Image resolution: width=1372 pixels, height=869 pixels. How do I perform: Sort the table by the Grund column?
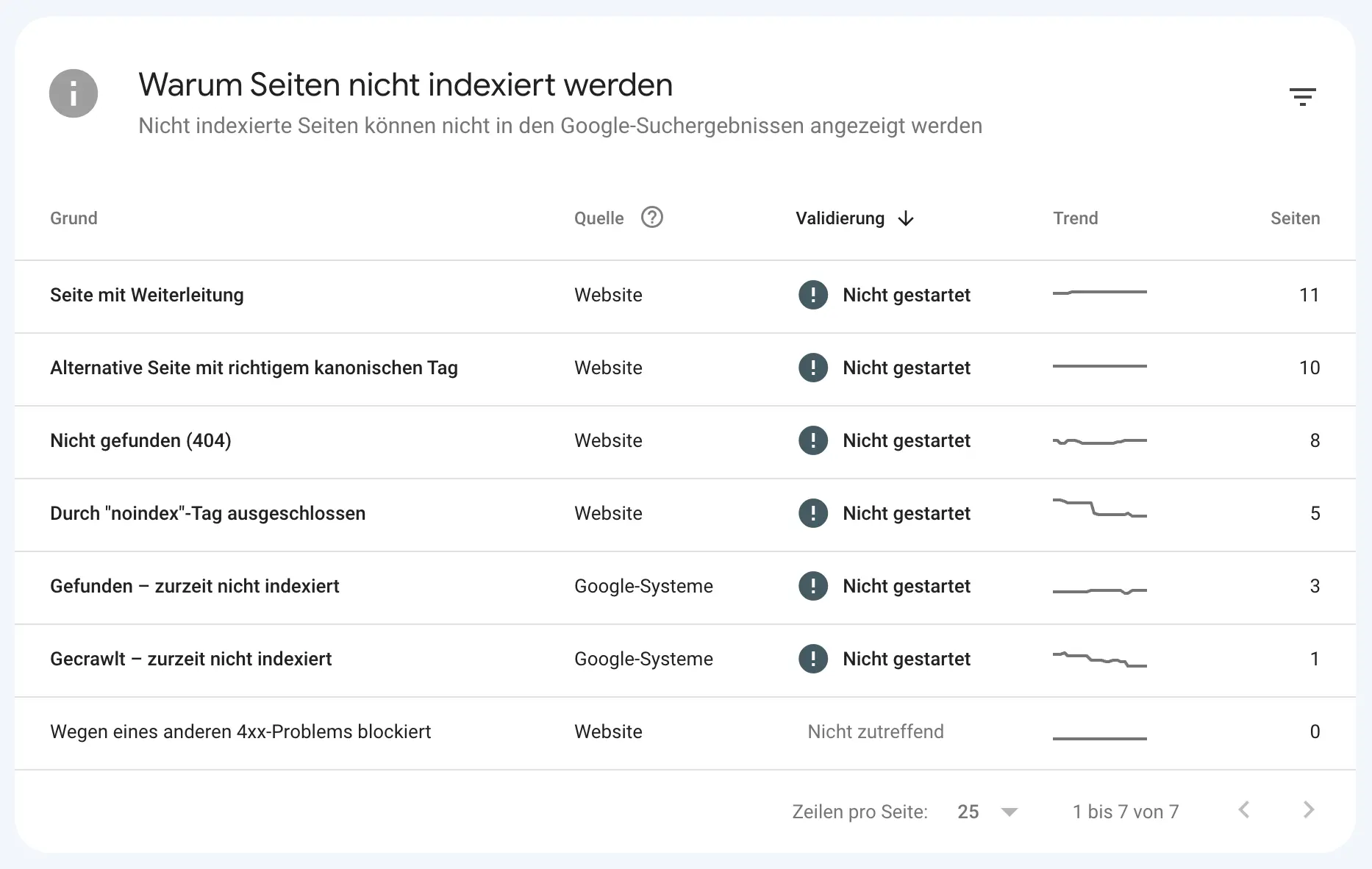pos(74,218)
